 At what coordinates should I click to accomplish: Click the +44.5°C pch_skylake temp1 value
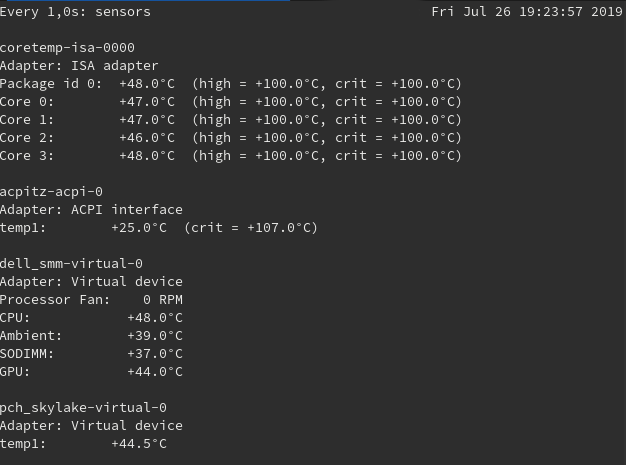coord(138,444)
